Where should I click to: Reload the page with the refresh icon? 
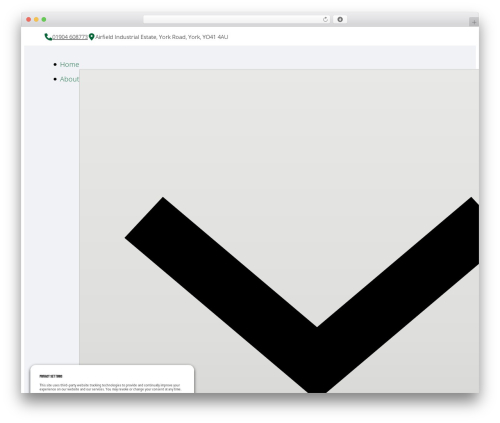325,20
